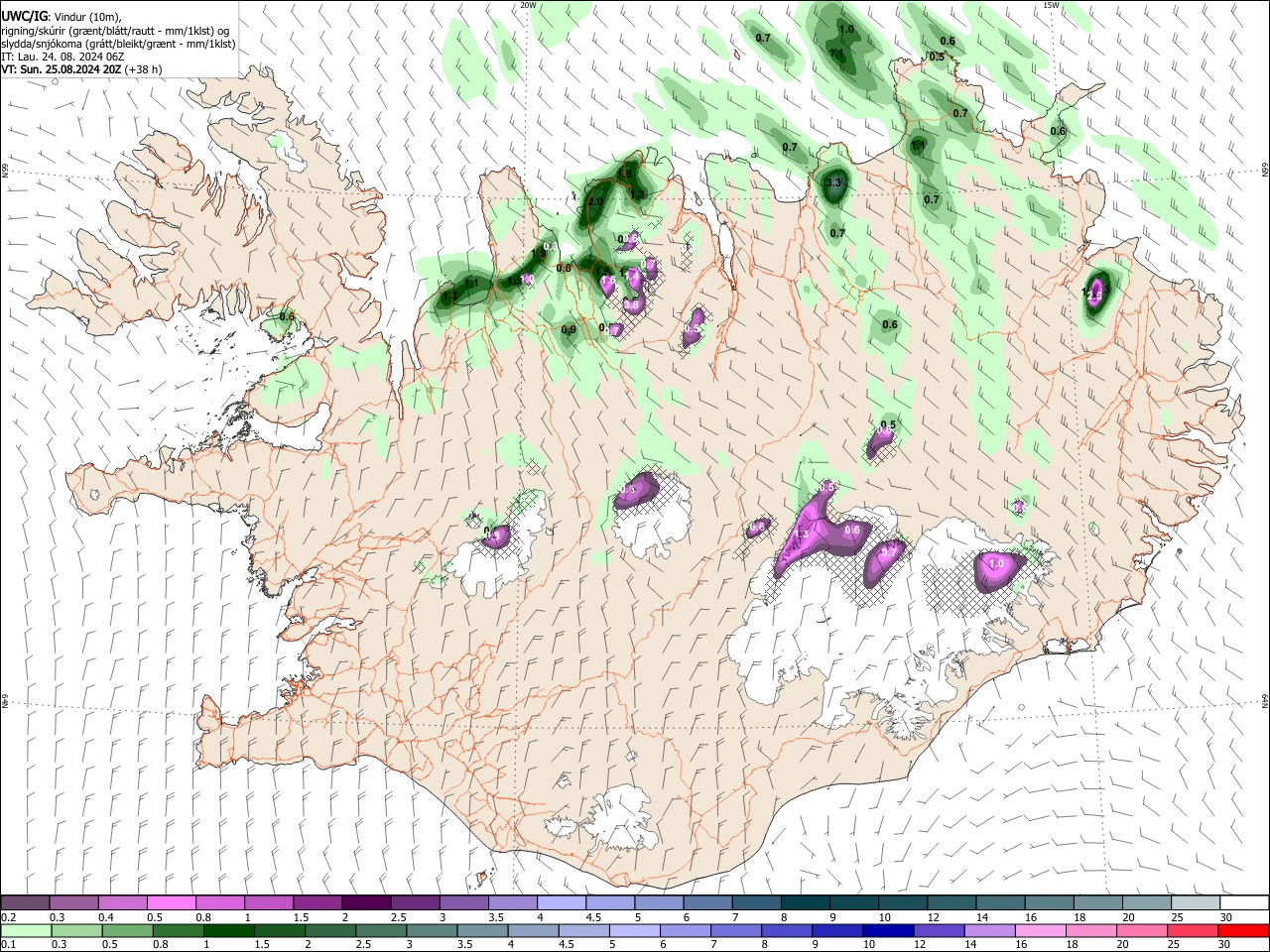This screenshot has height=952, width=1270.
Task: Click the 0.3 swatch in the top legend row
Action: [x=73, y=903]
